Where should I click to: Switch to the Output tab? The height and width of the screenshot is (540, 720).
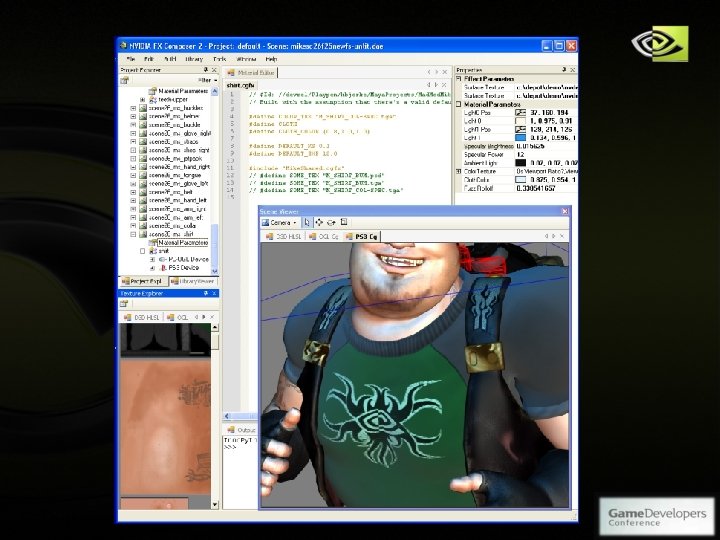pyautogui.click(x=242, y=430)
